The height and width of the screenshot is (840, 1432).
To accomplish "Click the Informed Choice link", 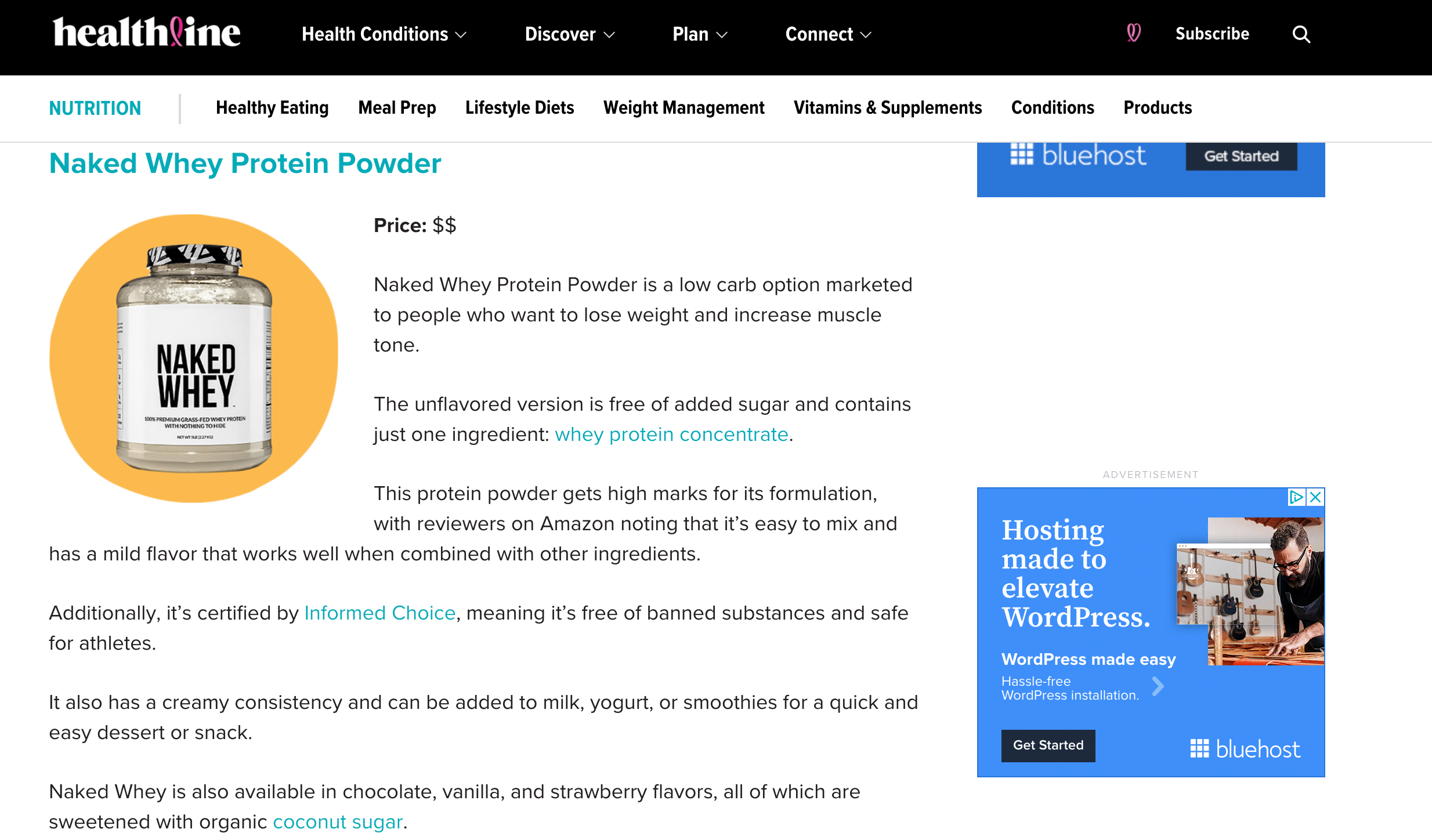I will 380,612.
